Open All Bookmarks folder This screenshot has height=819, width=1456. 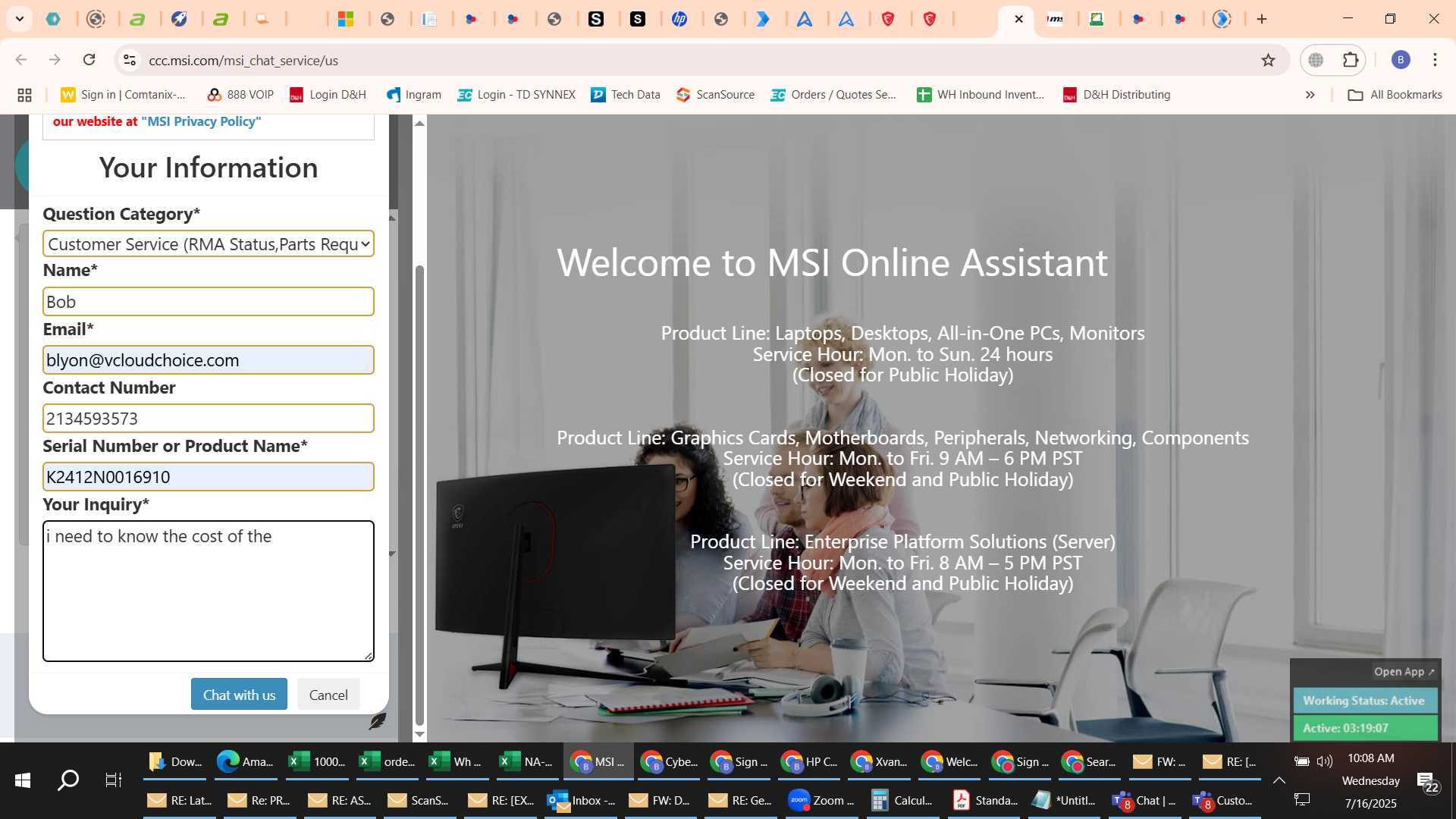[x=1395, y=95]
